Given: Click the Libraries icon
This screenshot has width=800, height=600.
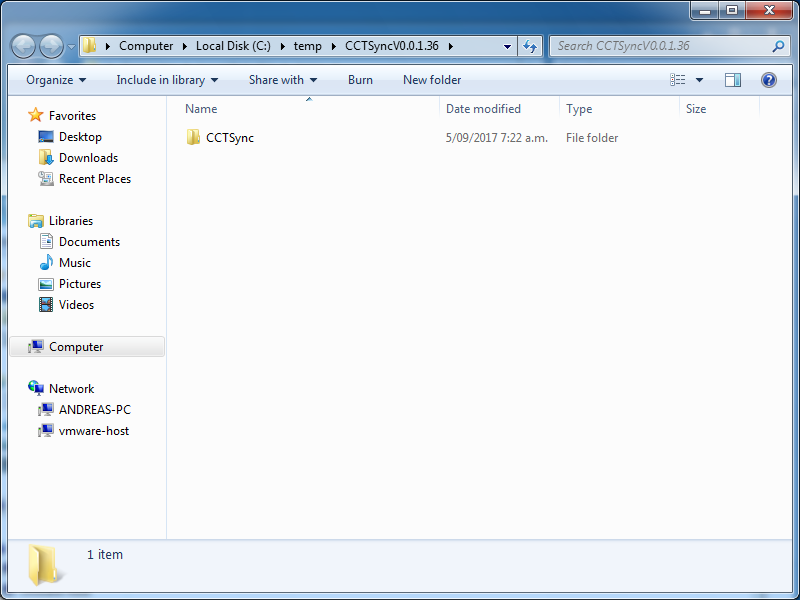Looking at the screenshot, I should click(x=36, y=220).
